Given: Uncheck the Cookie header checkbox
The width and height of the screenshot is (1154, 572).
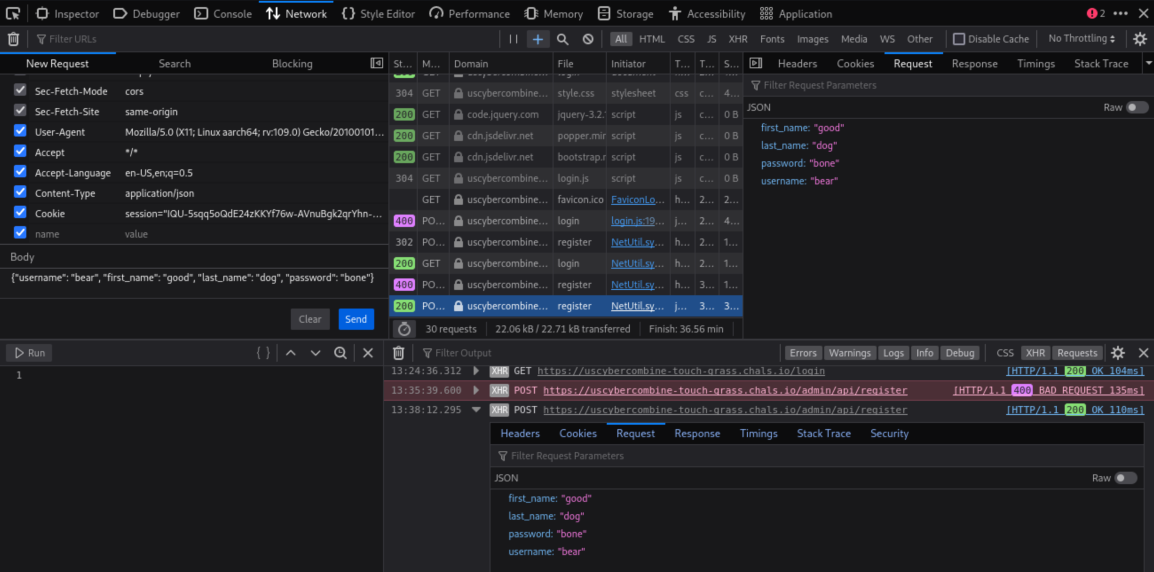Looking at the screenshot, I should tap(20, 213).
